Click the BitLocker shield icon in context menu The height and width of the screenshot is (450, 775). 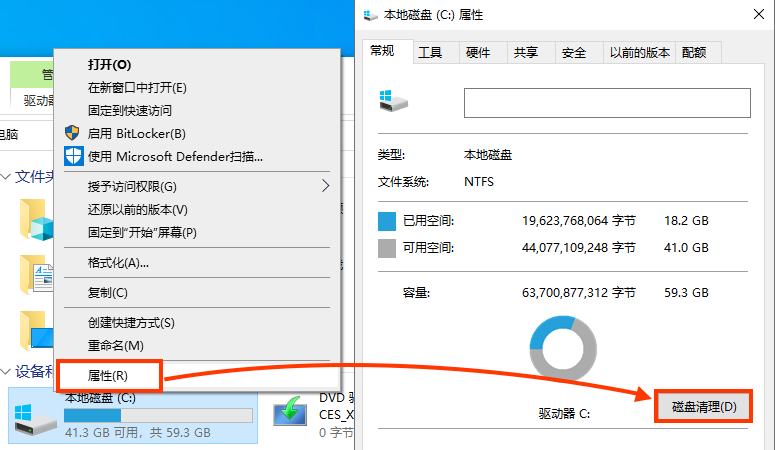[x=72, y=133]
